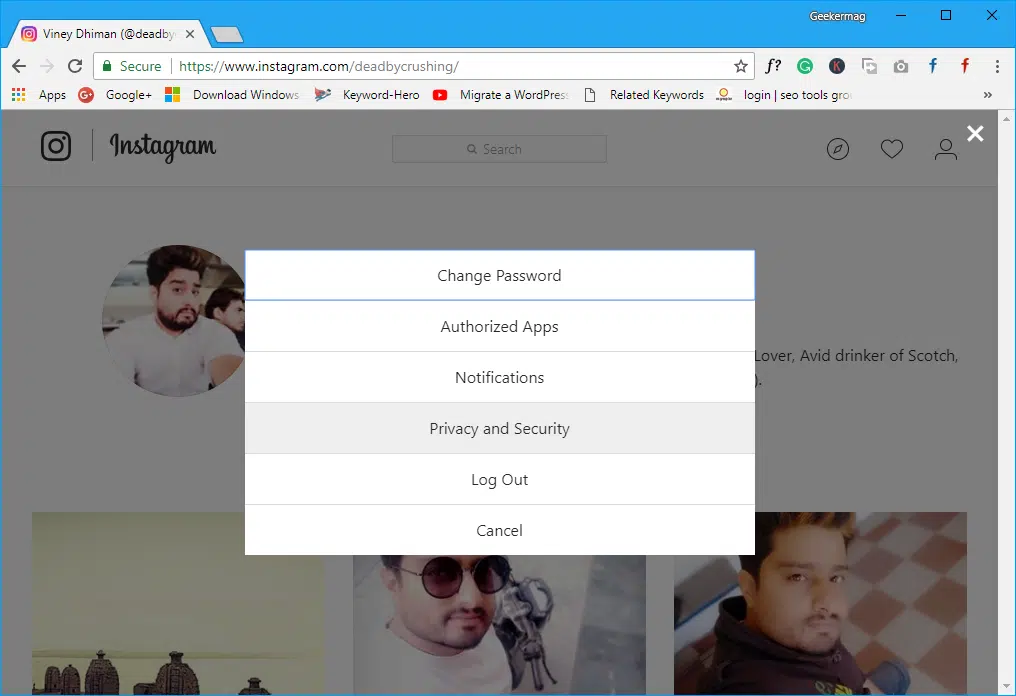Image resolution: width=1016 pixels, height=696 pixels.
Task: Click the Instagram camera logo
Action: pyautogui.click(x=56, y=145)
